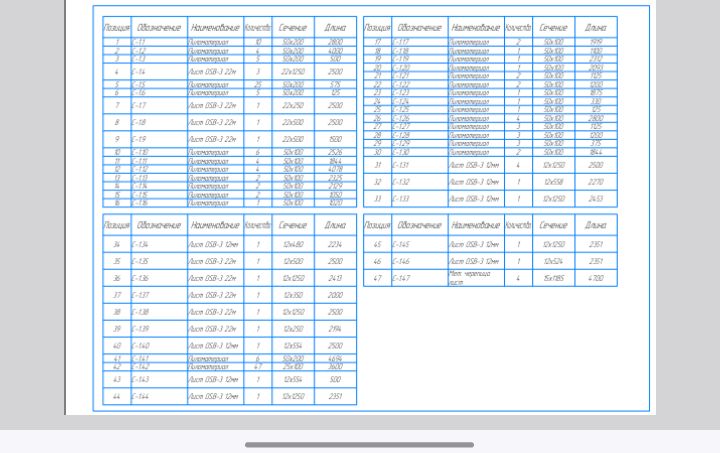
Task: Click length value 2453 in row 33
Action: pyautogui.click(x=596, y=199)
